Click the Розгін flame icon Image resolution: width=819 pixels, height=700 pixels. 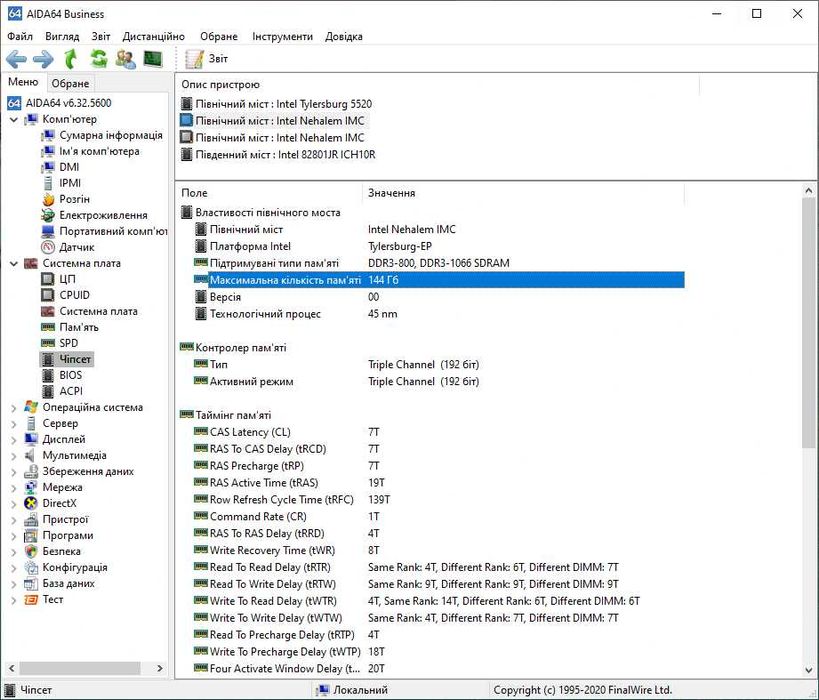pos(48,200)
